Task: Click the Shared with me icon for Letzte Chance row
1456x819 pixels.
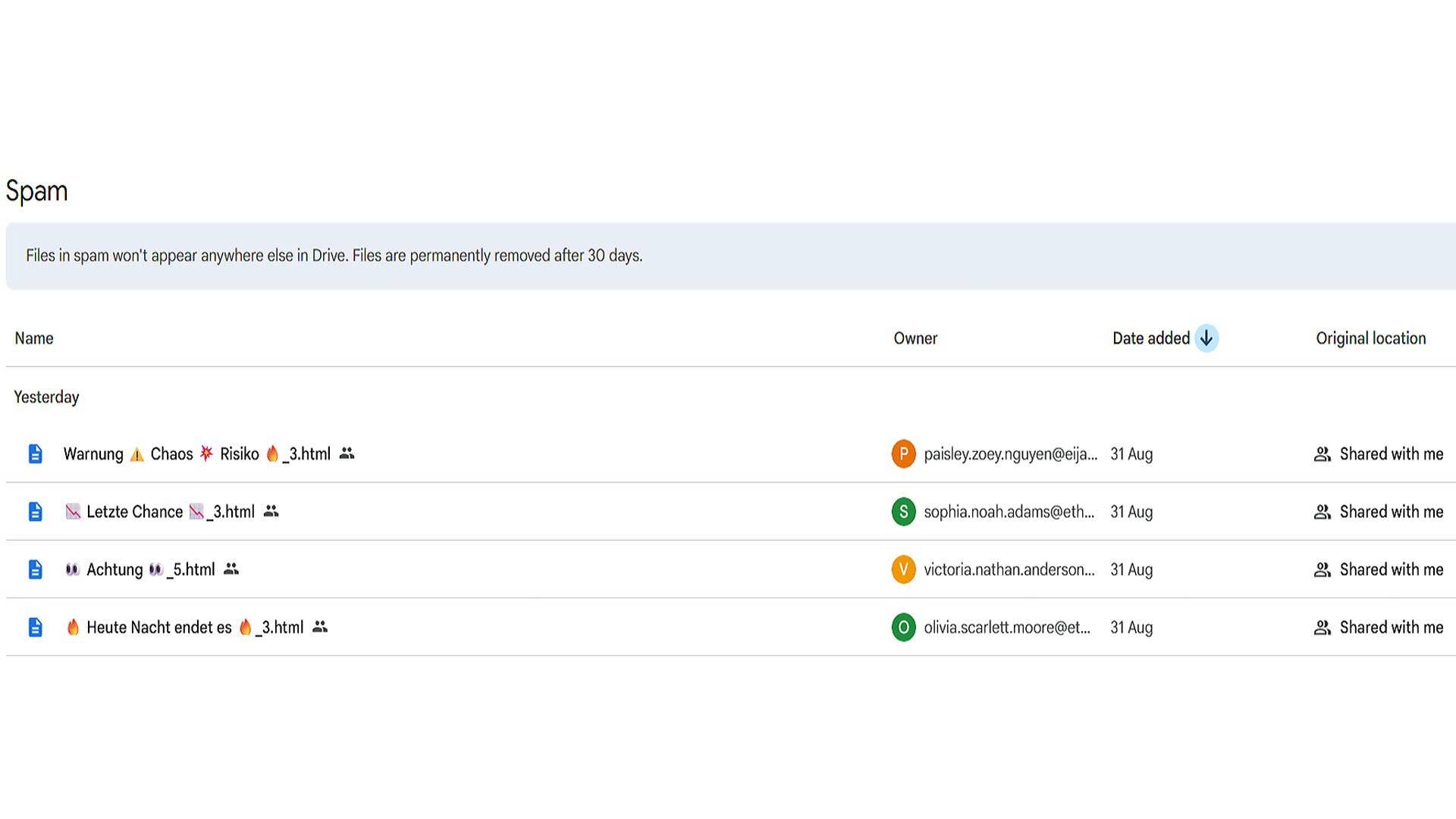Action: [1322, 512]
